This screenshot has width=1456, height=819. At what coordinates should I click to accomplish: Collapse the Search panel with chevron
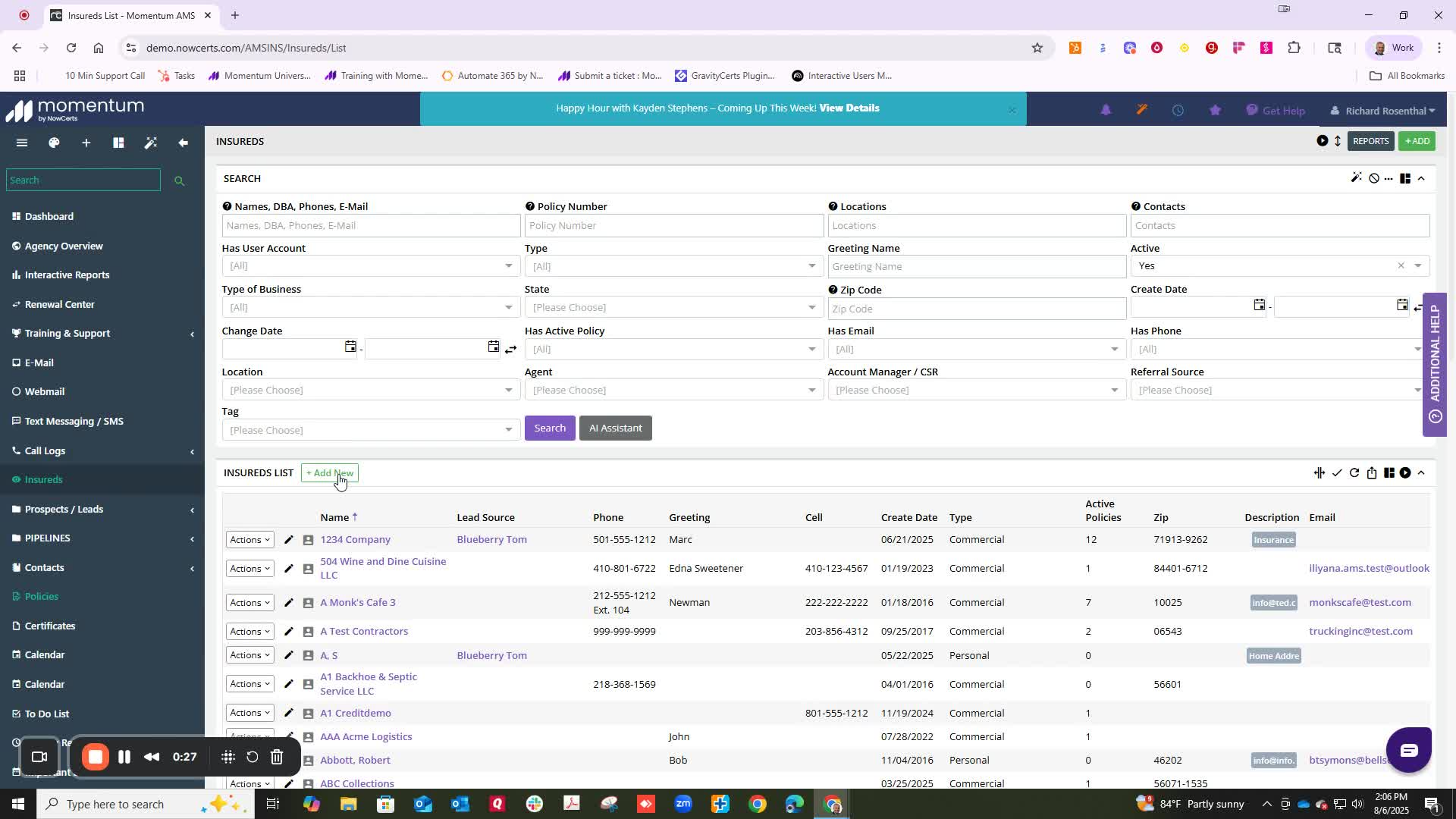(1421, 178)
